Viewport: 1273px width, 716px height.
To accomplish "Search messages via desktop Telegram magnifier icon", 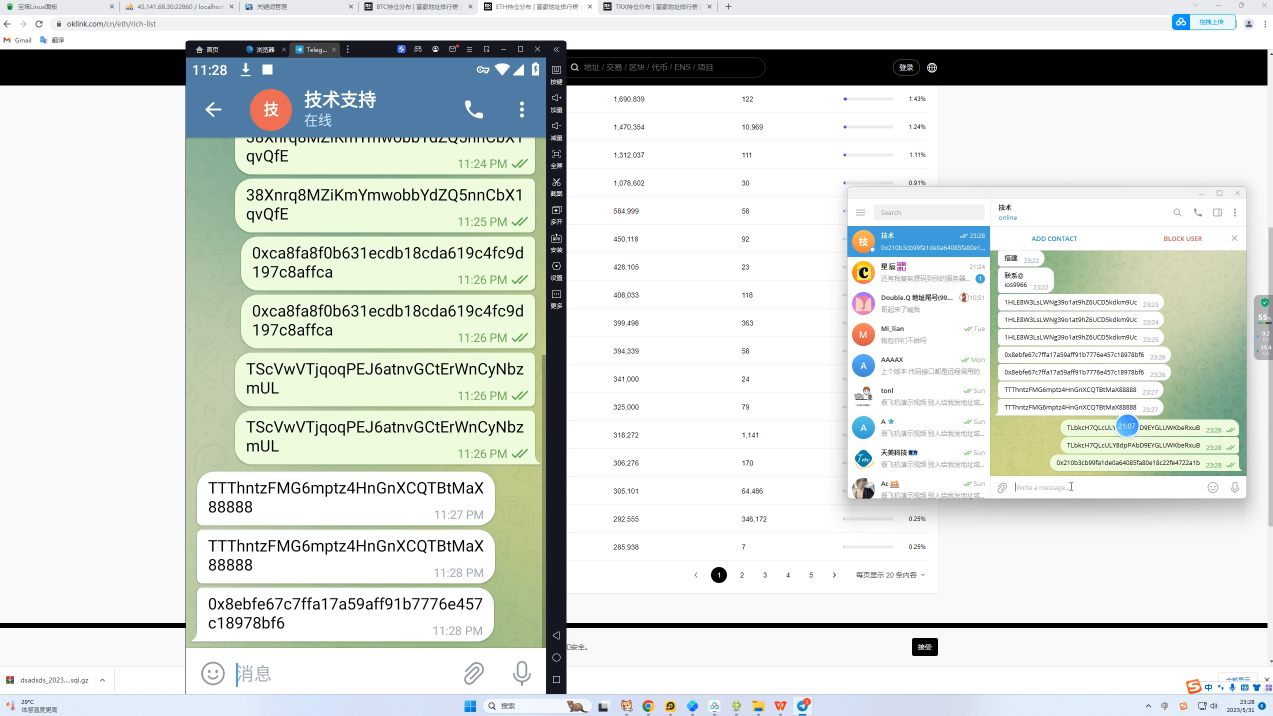I will point(1177,212).
